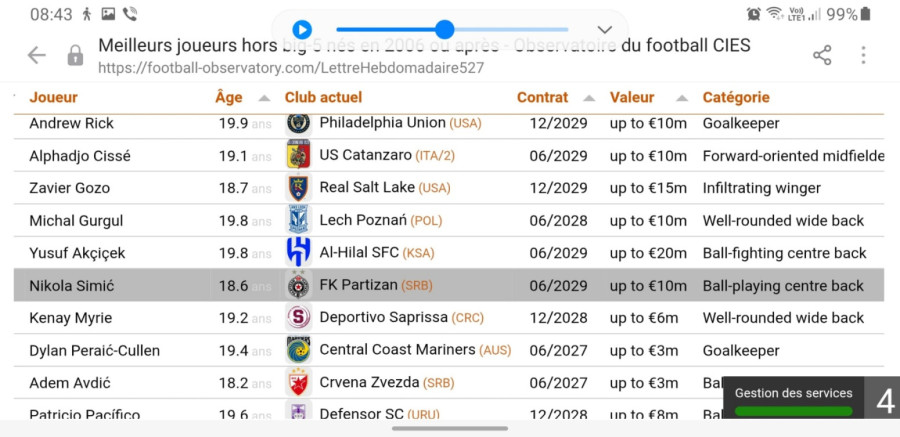Tap the share icon in the toolbar

point(822,56)
